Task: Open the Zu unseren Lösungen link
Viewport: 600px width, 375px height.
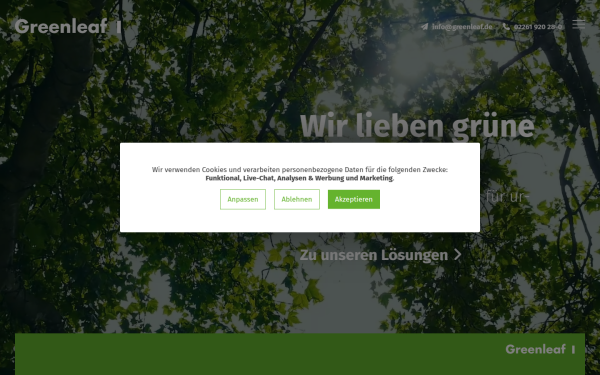Action: (x=380, y=255)
